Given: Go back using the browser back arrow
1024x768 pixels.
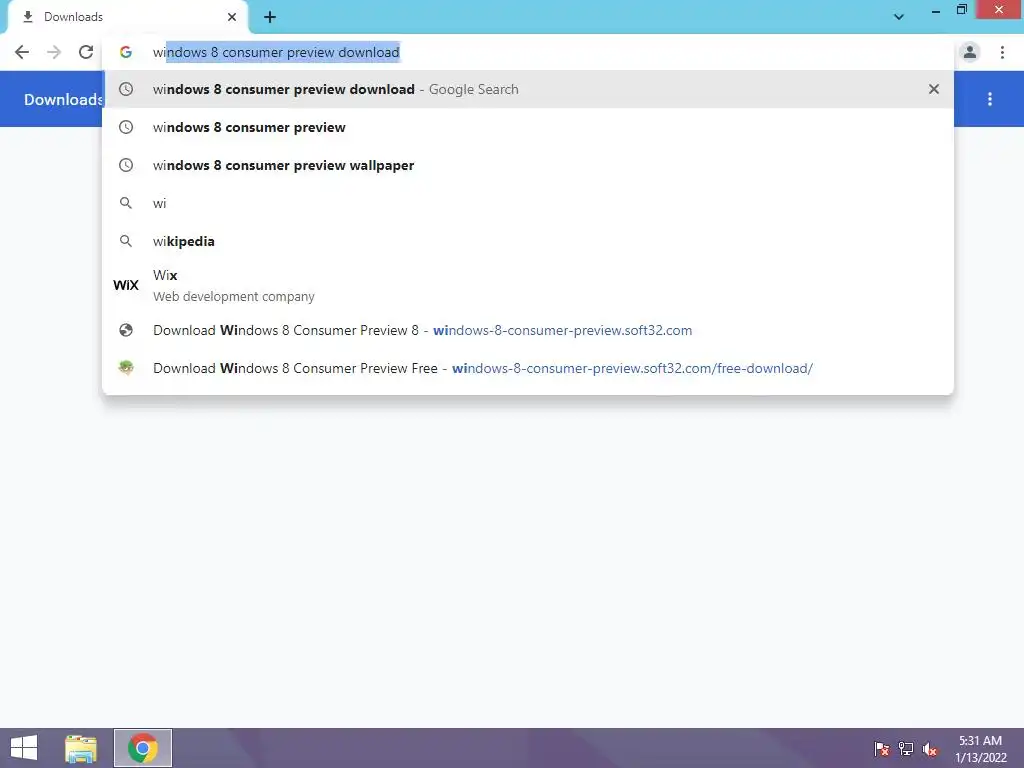Looking at the screenshot, I should (x=22, y=52).
